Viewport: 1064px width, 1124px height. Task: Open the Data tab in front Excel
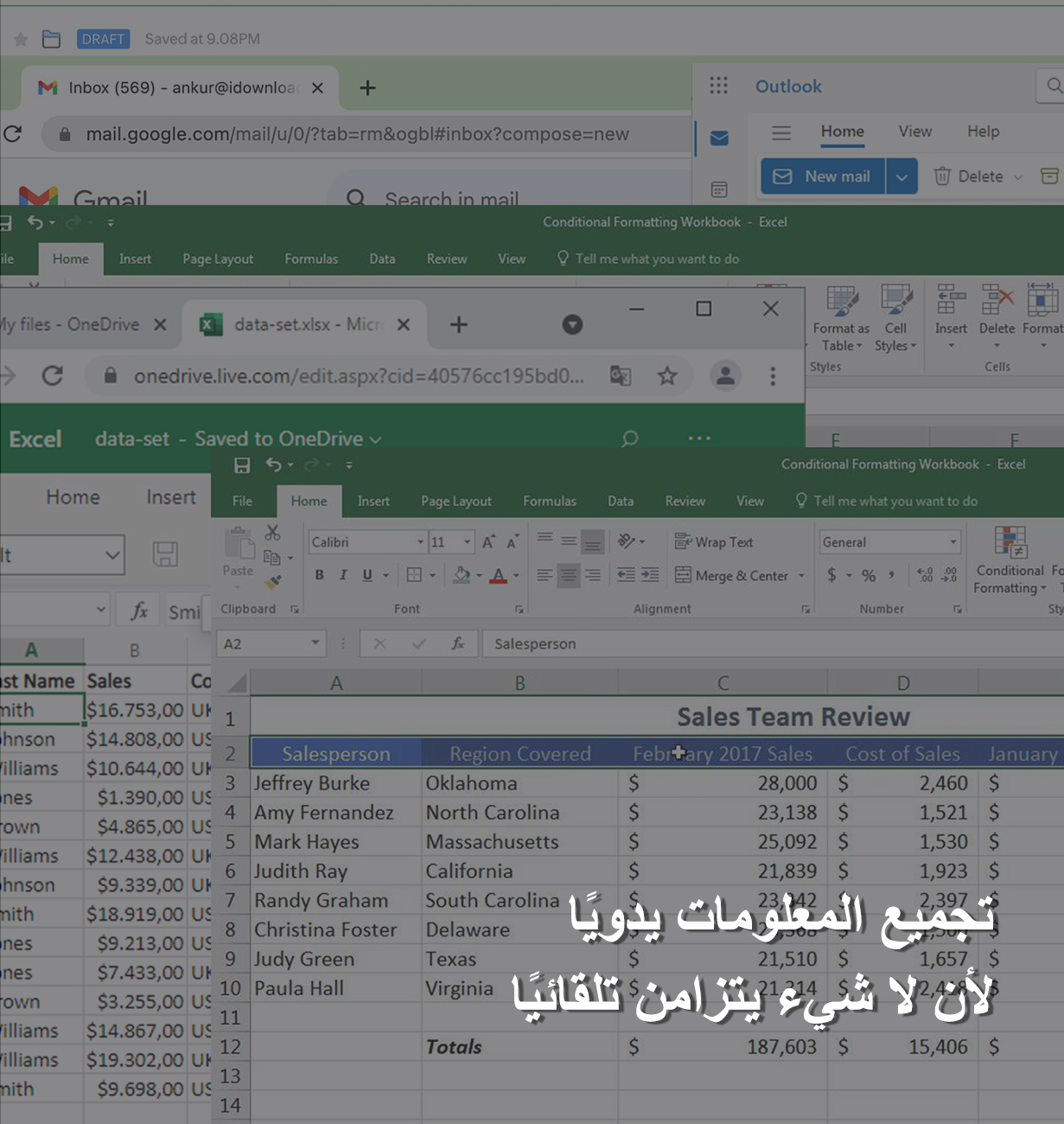(x=621, y=501)
